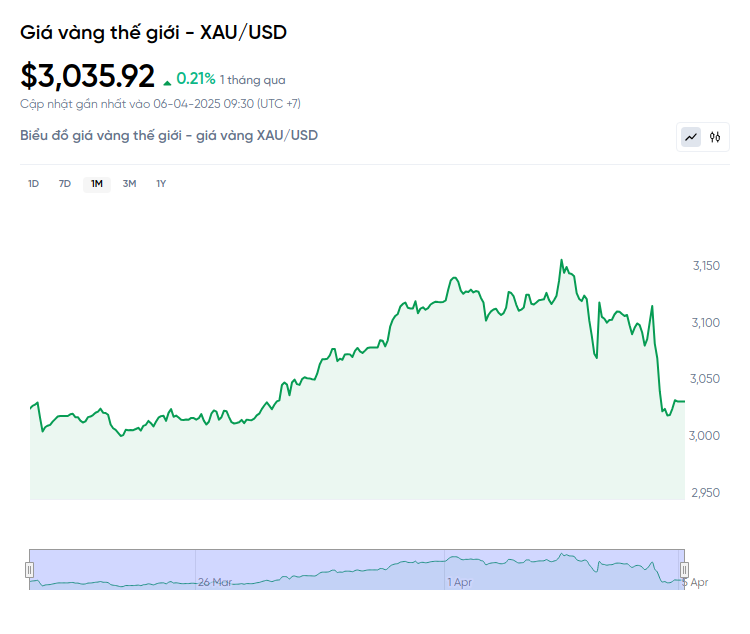Click the "Cập nhật gần nhất" update timestamp
Screen dimensions: 750x634
click(x=160, y=103)
